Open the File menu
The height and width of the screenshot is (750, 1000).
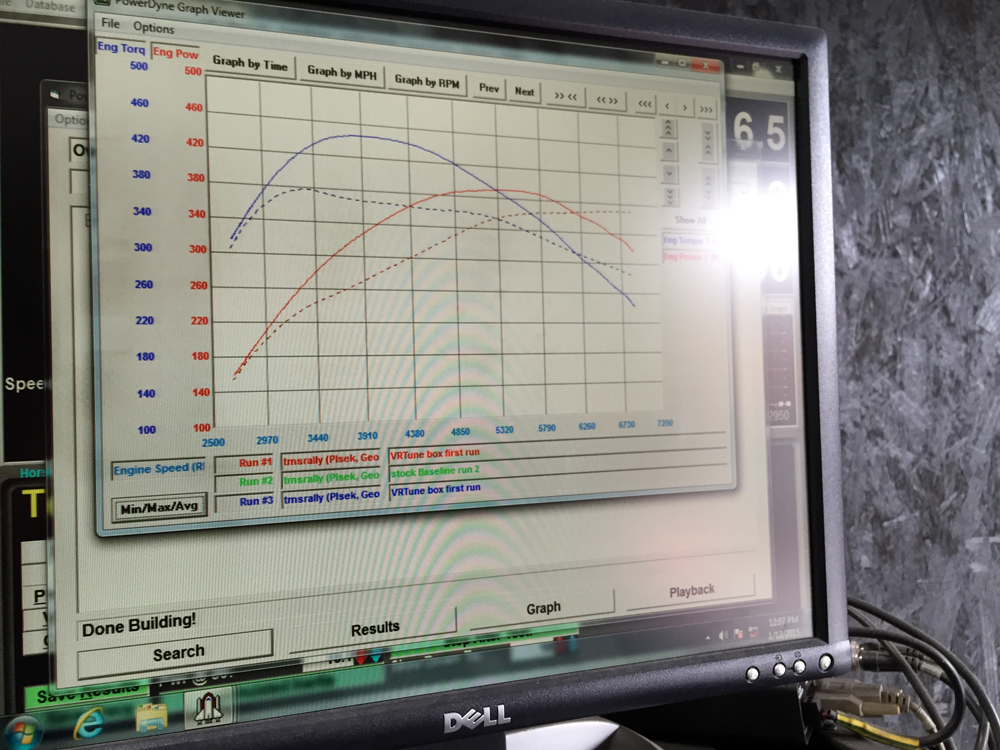[x=109, y=23]
